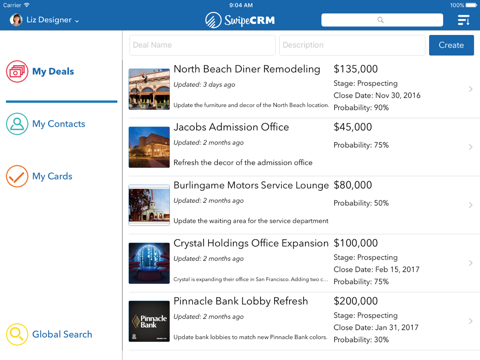Open Crystal Holdings Office Expansion deal
The height and width of the screenshot is (360, 480).
[x=304, y=263]
